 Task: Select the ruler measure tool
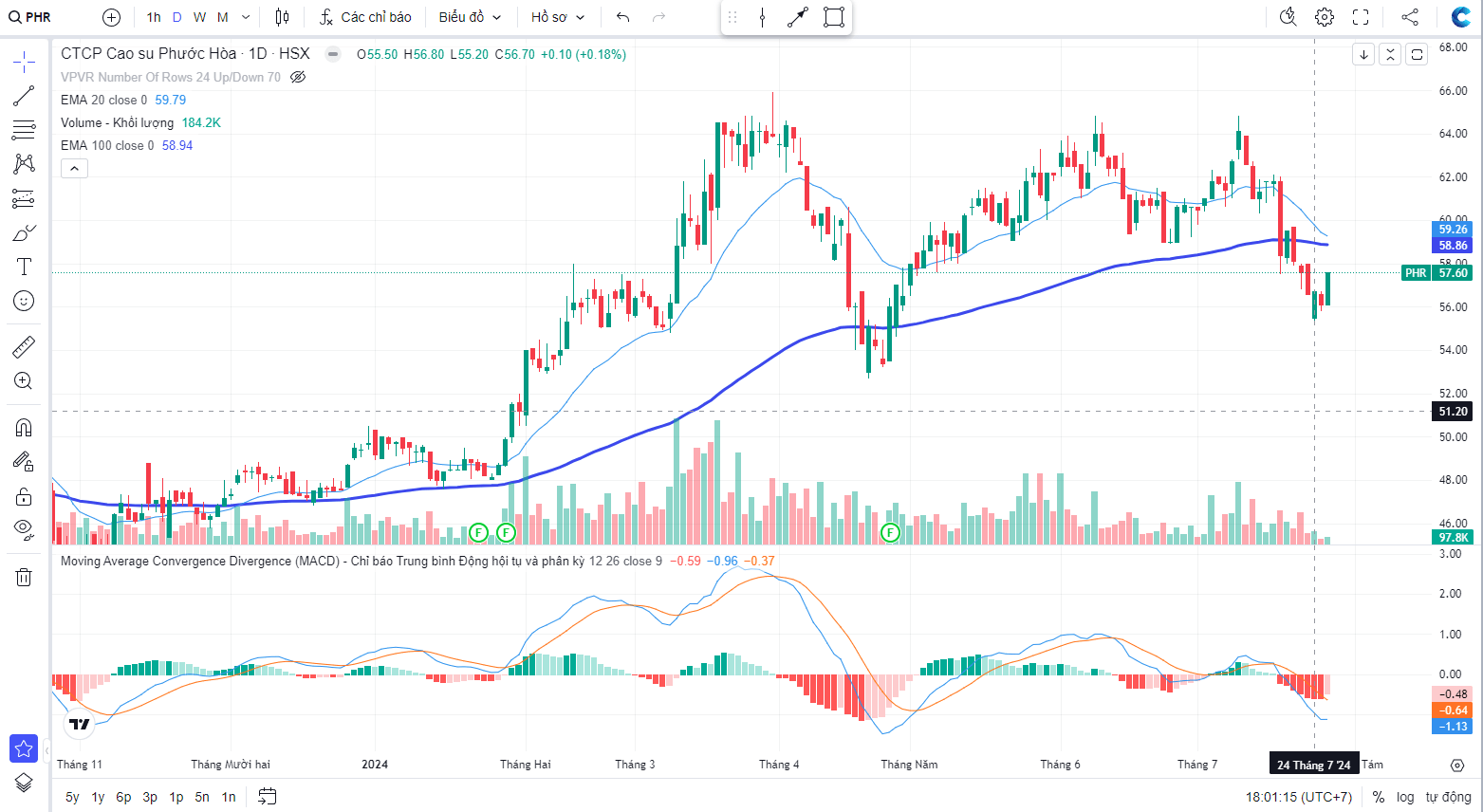(24, 347)
